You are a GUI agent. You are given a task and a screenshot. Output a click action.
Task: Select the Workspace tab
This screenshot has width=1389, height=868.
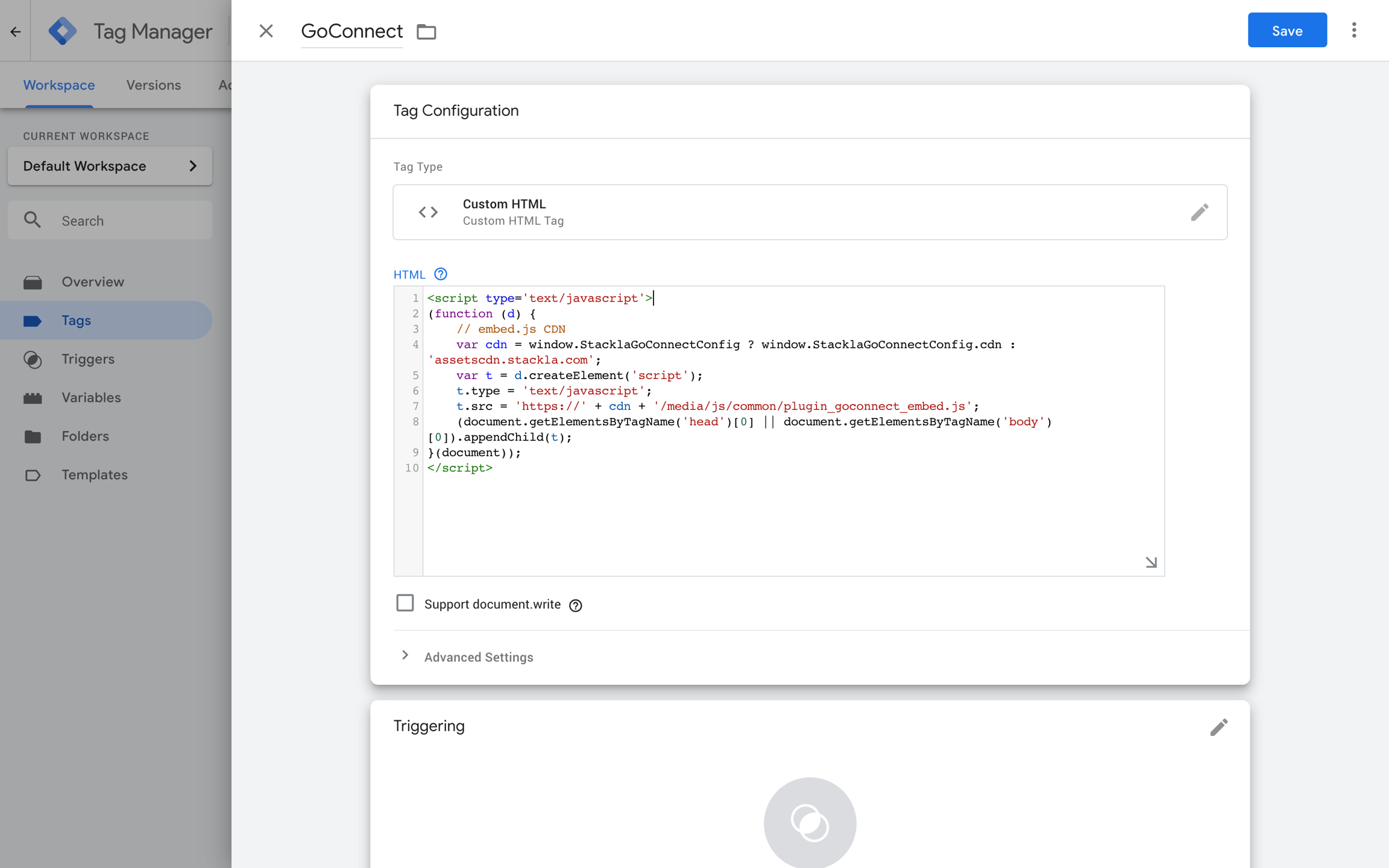[x=59, y=85]
